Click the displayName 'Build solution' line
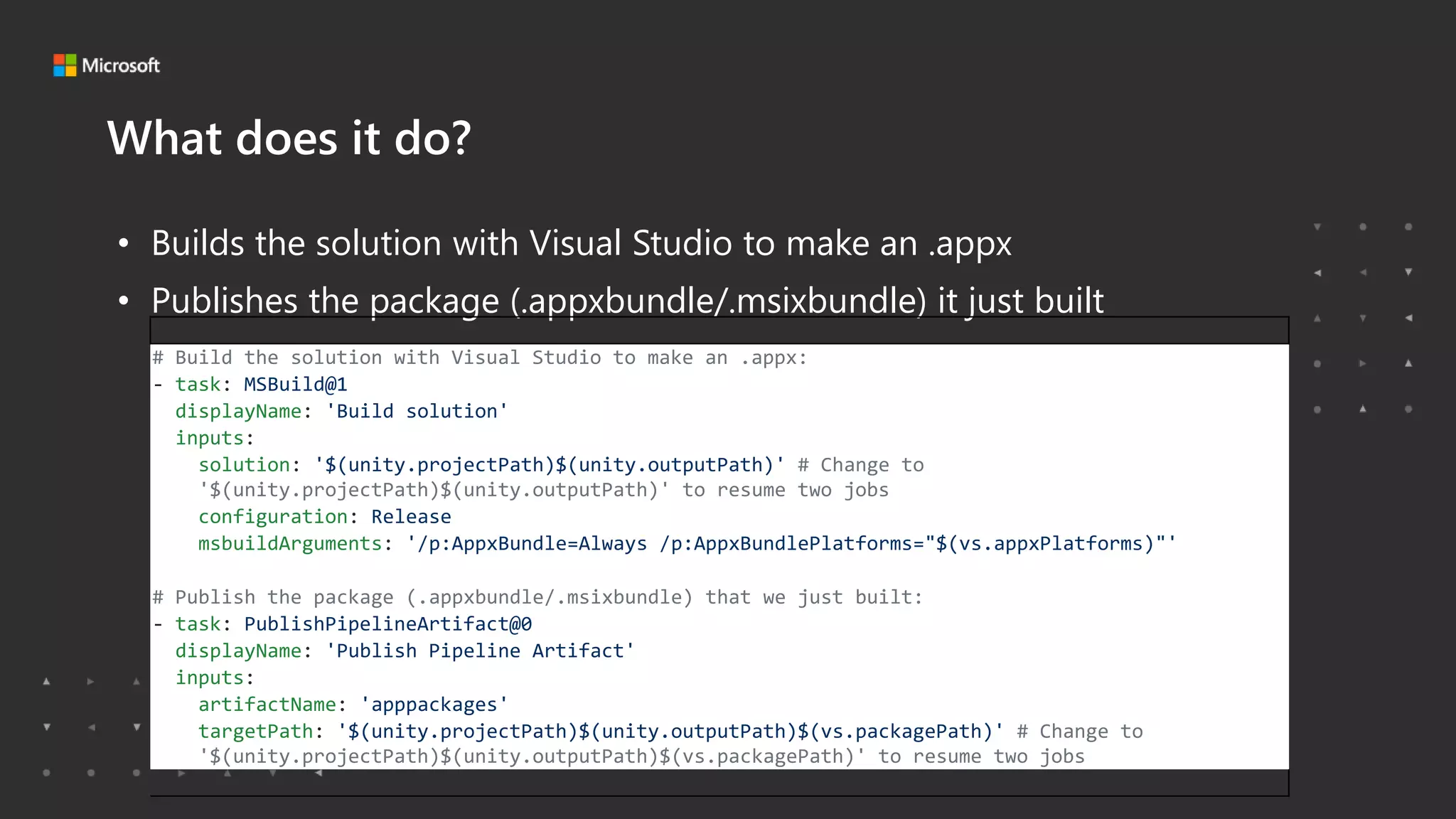Image resolution: width=1456 pixels, height=819 pixels. (x=341, y=412)
